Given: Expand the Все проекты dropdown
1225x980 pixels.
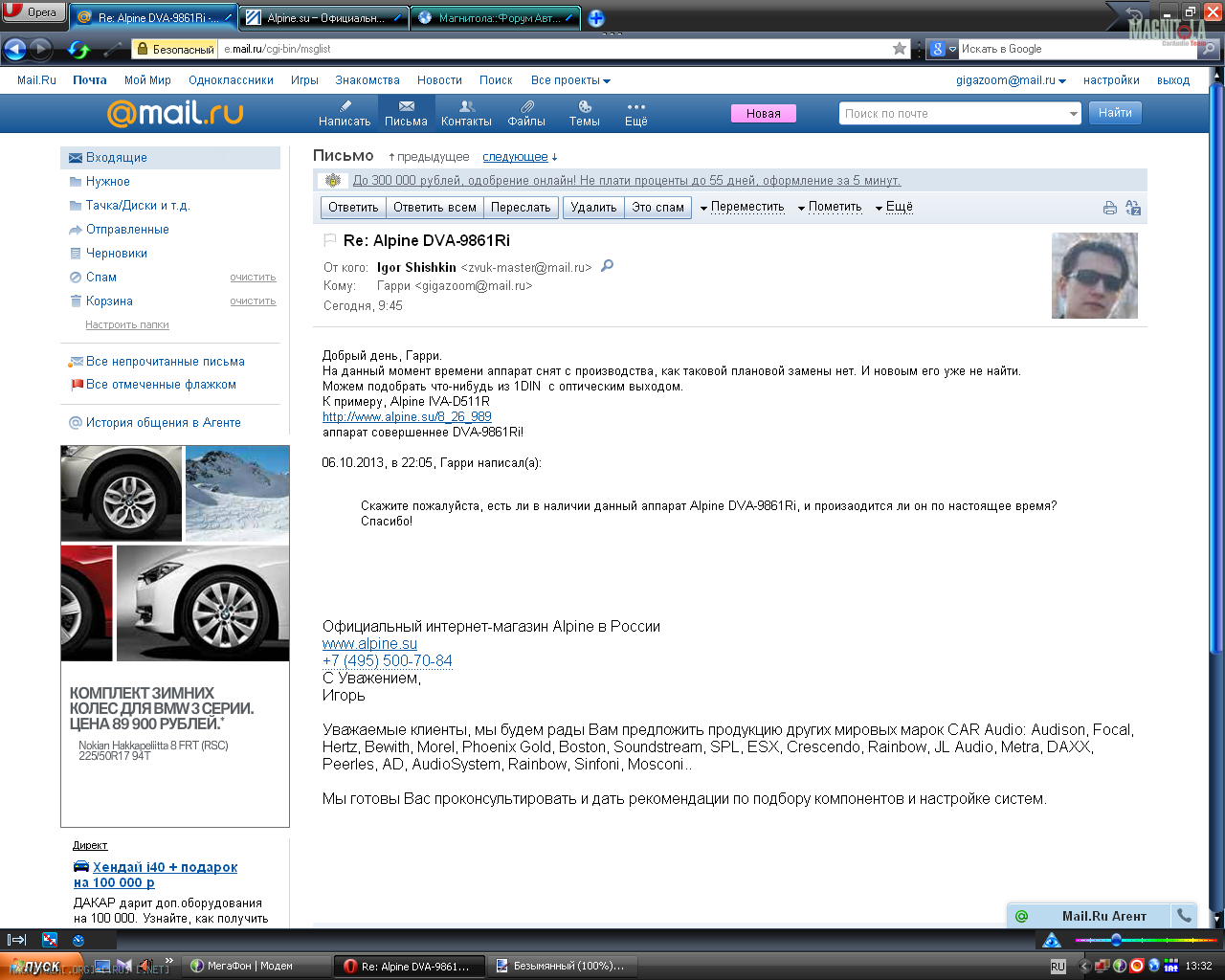Looking at the screenshot, I should [x=570, y=80].
